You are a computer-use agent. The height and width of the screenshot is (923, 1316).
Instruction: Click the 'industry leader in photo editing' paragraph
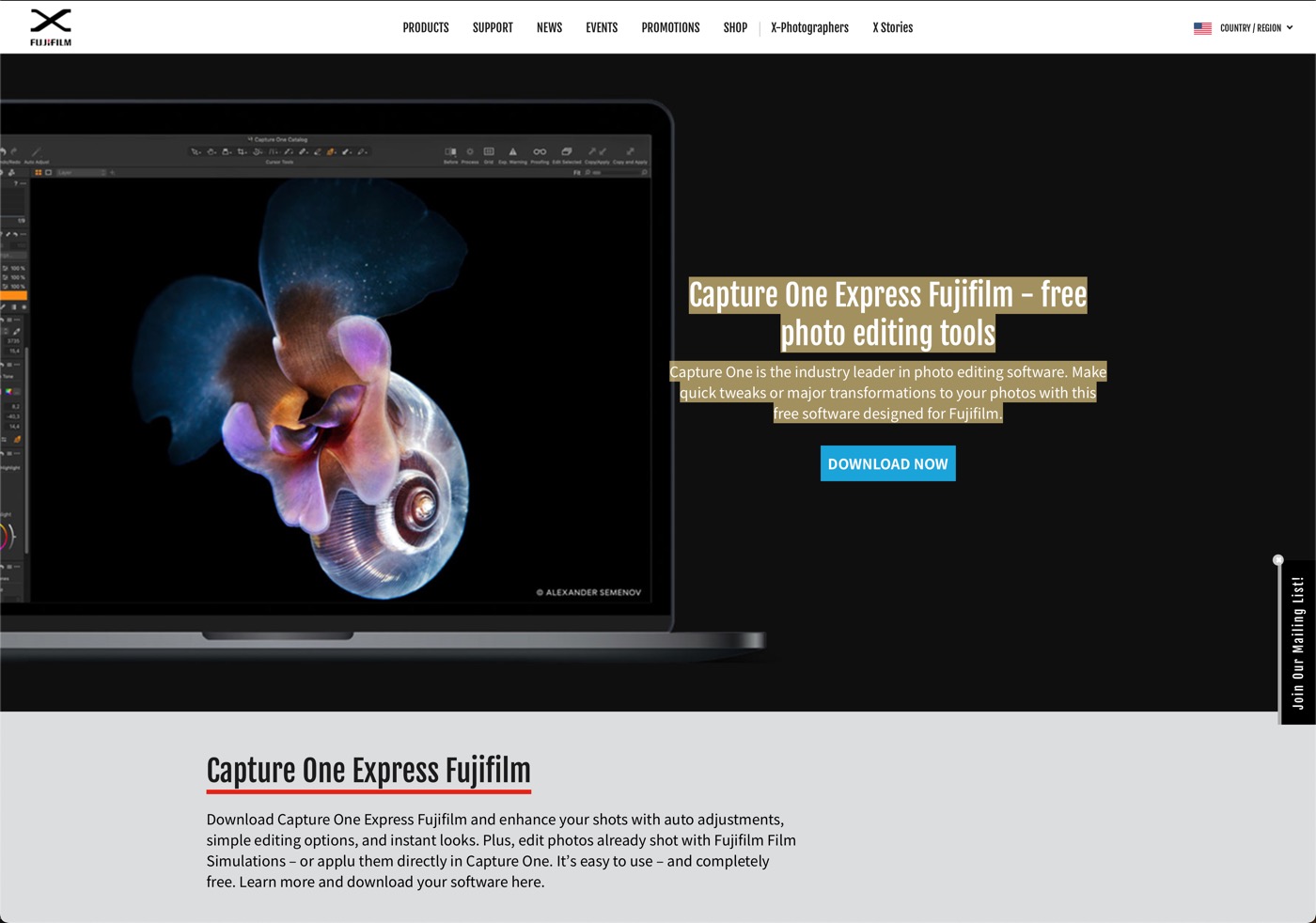click(x=887, y=393)
